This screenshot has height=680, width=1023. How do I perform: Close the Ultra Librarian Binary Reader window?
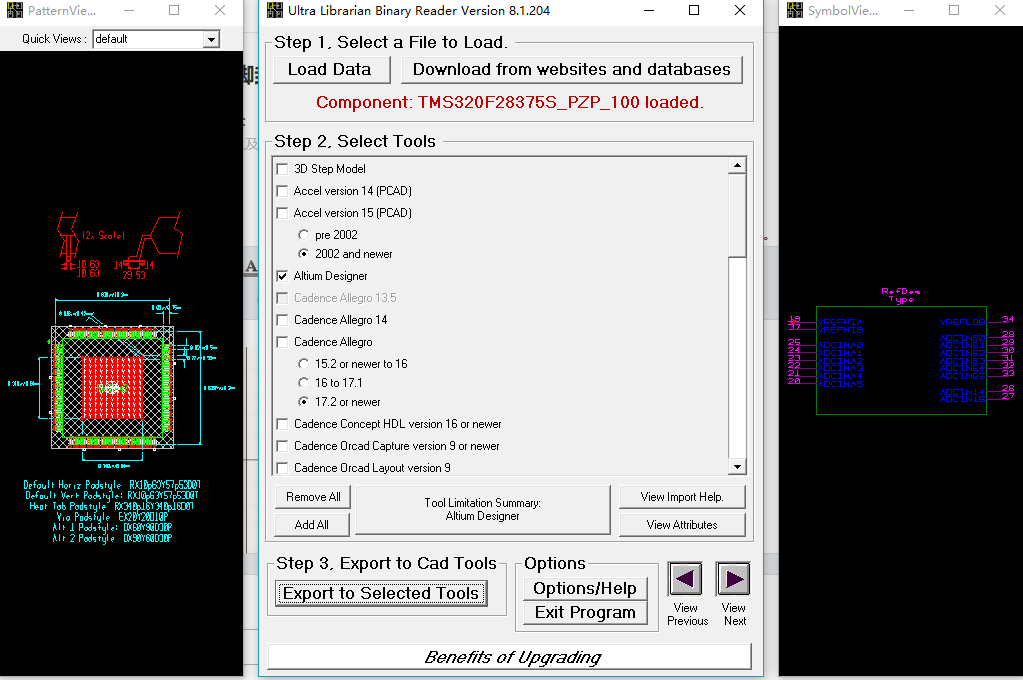tap(740, 10)
